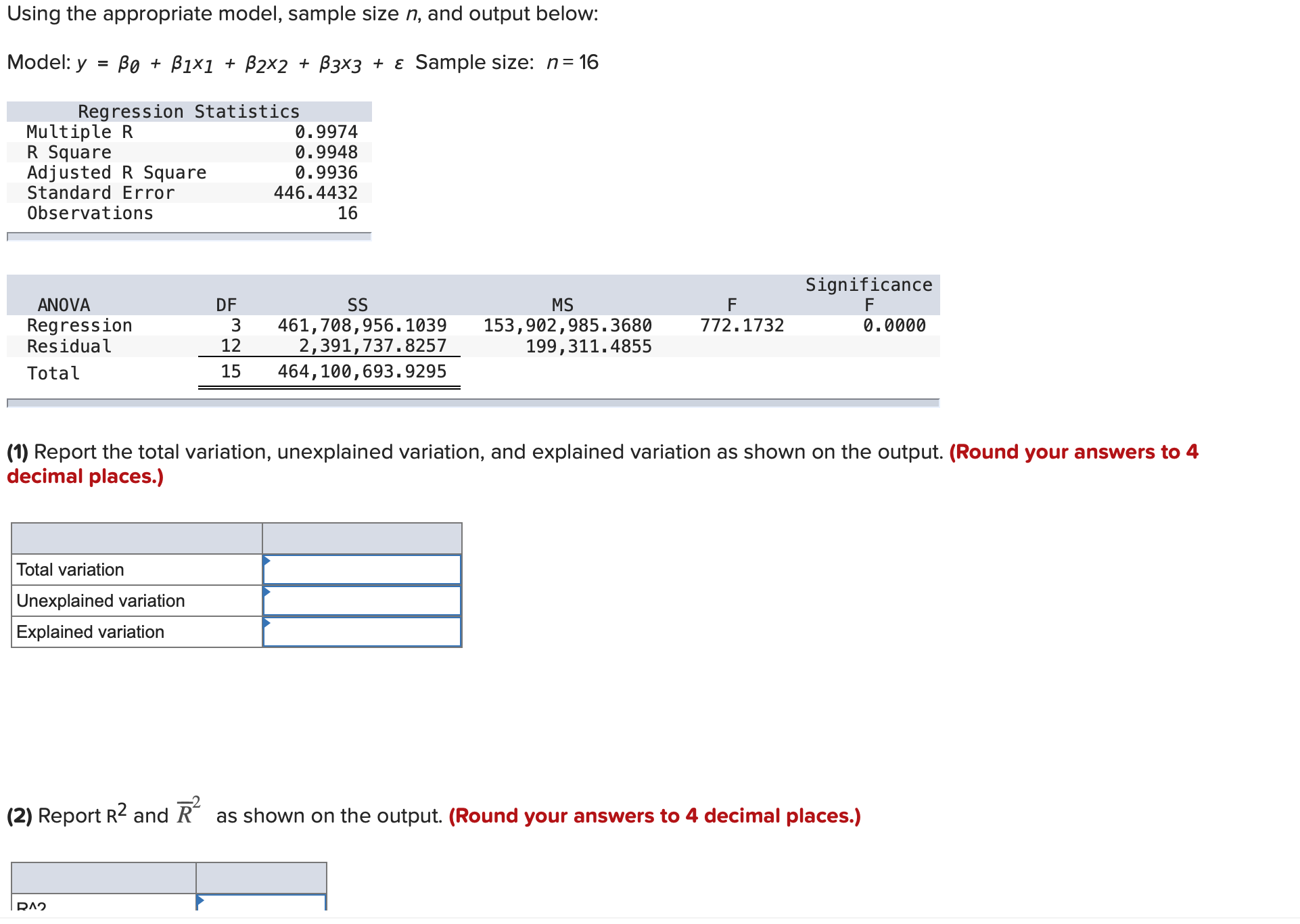Select the ANOVA Regression SS value
1300x924 pixels.
click(x=363, y=325)
